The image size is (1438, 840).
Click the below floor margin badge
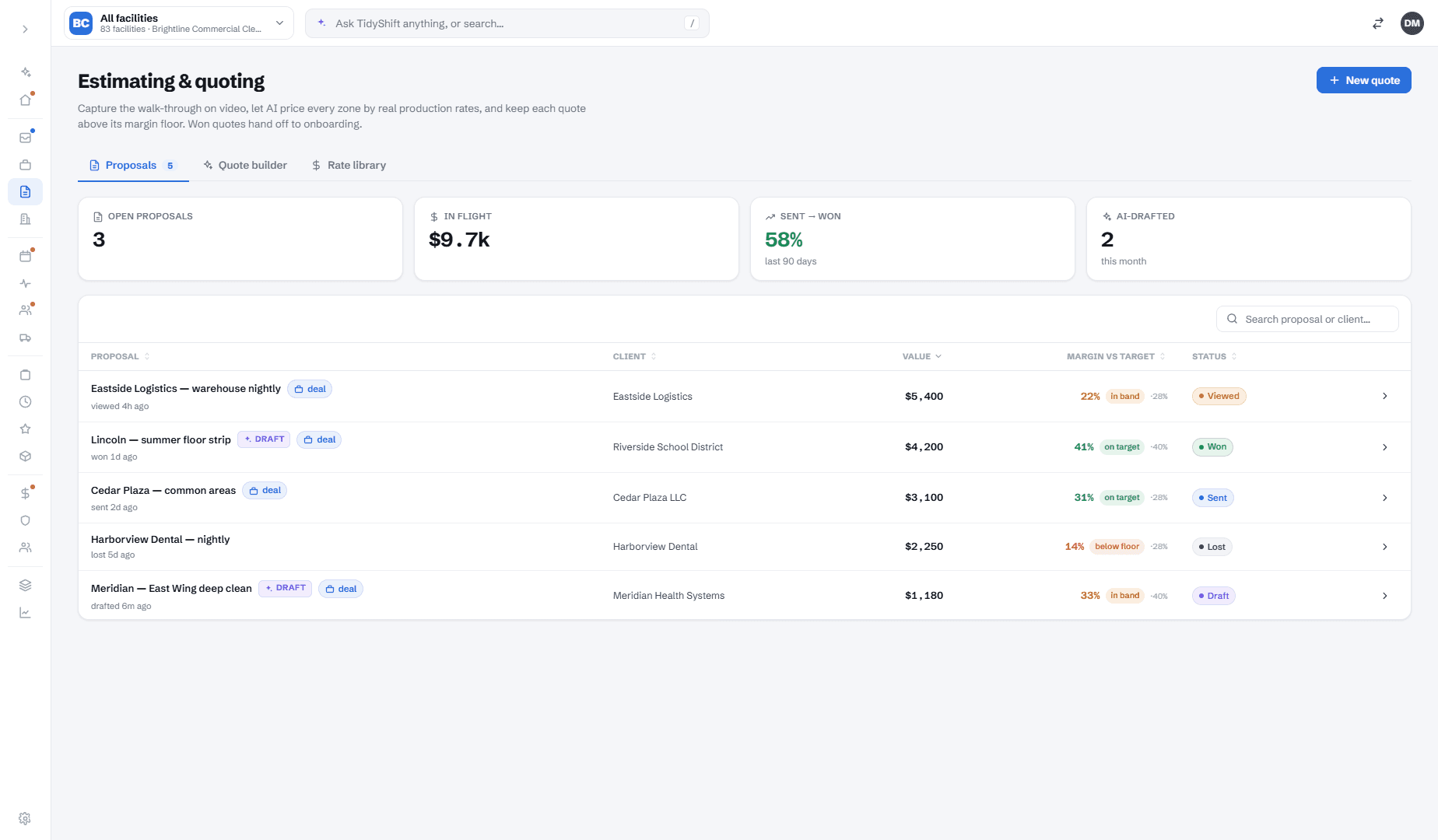pyautogui.click(x=1117, y=546)
